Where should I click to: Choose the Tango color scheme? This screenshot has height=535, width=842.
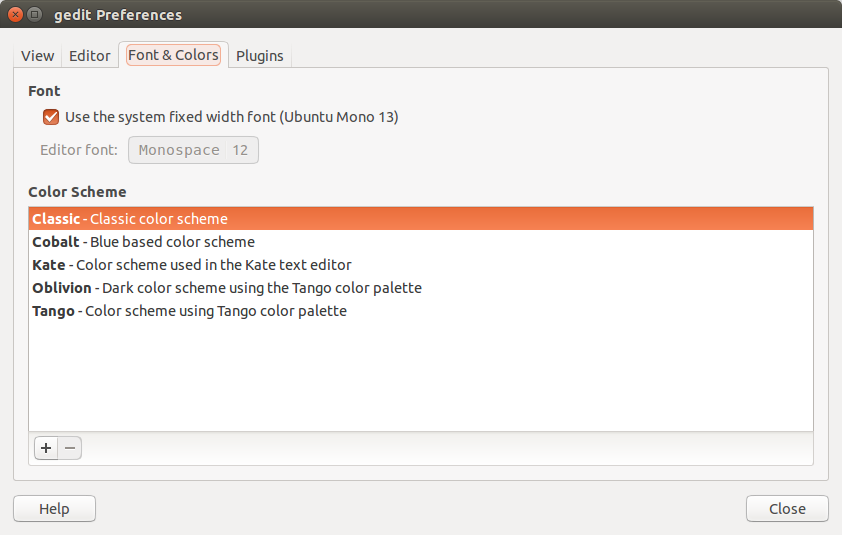click(x=421, y=311)
